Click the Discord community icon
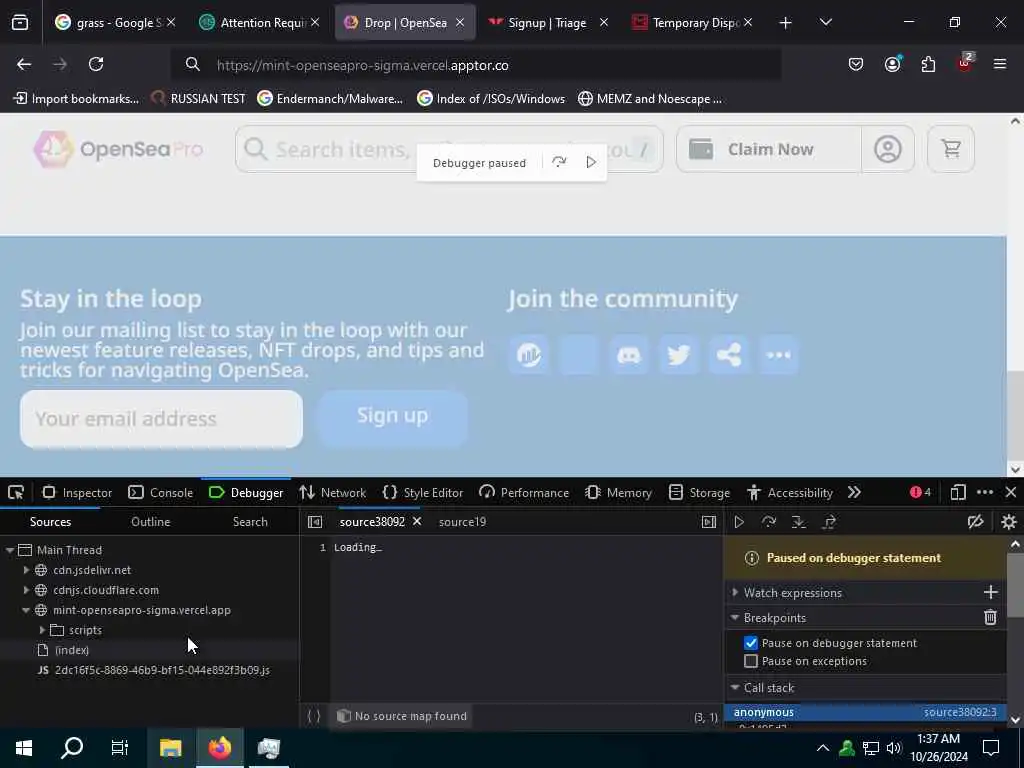Image resolution: width=1024 pixels, height=768 pixels. [629, 355]
